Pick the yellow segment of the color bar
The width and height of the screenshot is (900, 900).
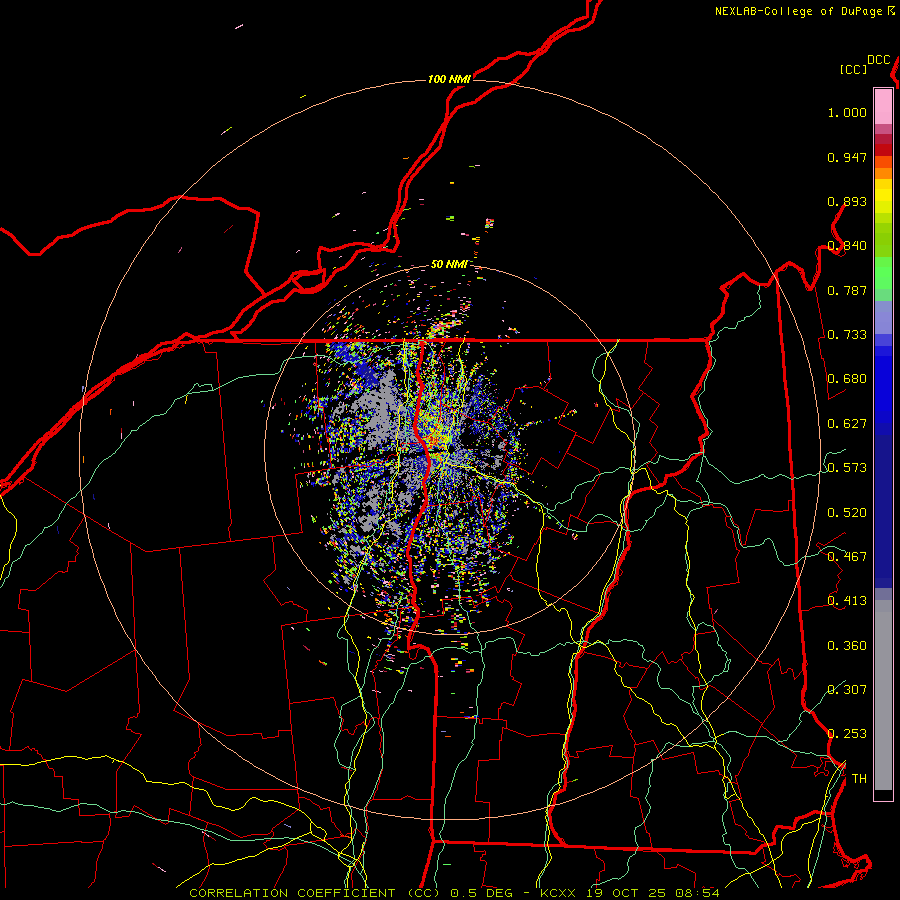tap(883, 198)
